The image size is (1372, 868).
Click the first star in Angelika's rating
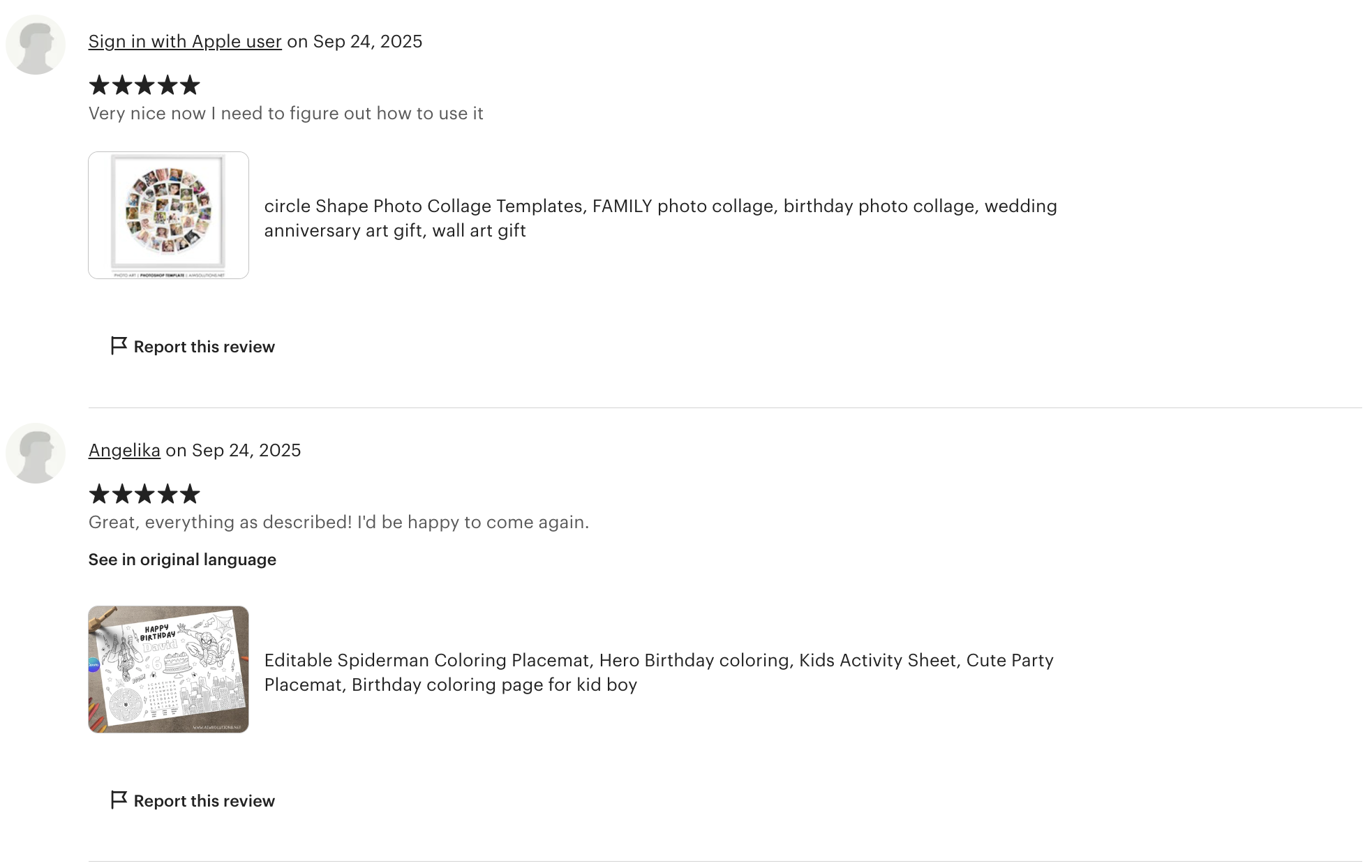[x=100, y=494]
